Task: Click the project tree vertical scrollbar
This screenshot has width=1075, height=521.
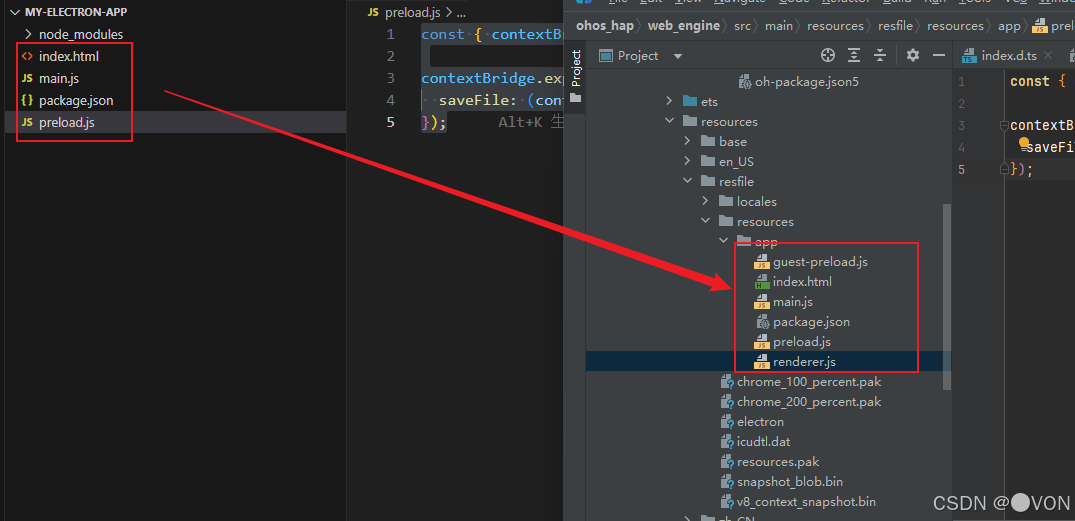Action: (947, 296)
